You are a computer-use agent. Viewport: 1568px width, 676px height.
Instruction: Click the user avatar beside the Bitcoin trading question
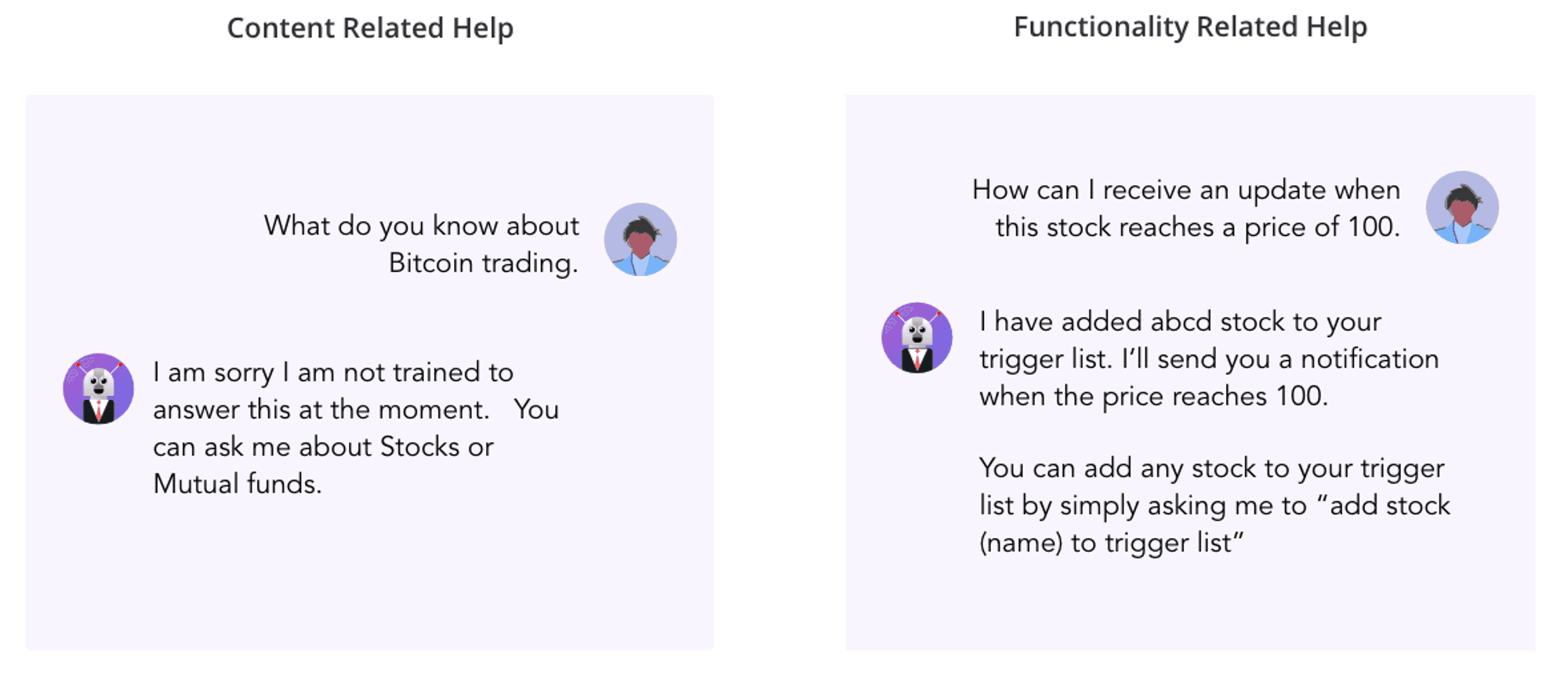pyautogui.click(x=640, y=239)
